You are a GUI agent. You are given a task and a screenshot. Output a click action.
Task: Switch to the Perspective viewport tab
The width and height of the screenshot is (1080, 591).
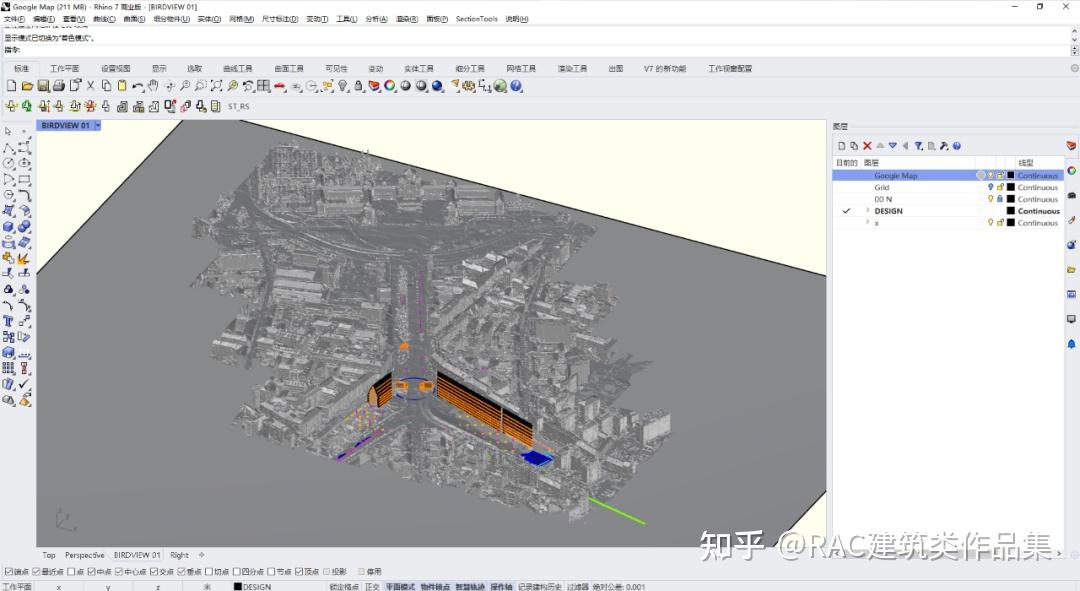click(x=85, y=555)
